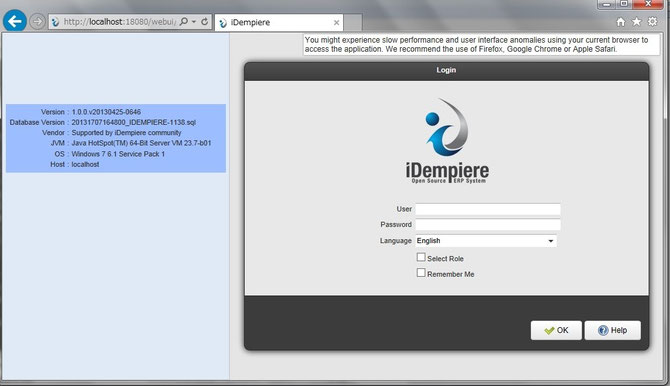
Task: Open browser Tools gear icon
Action: (x=652, y=21)
